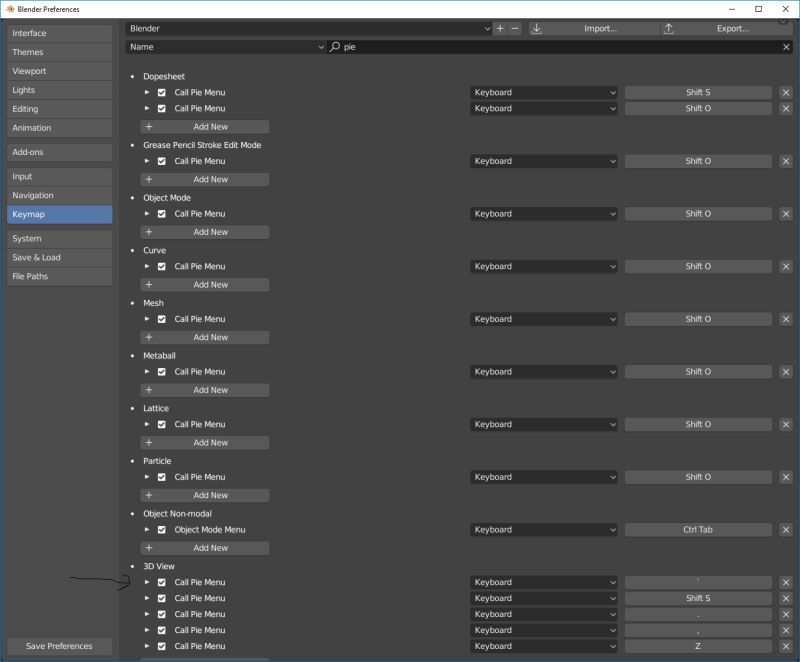The width and height of the screenshot is (800, 662).
Task: Switch to the Input preferences section
Action: pyautogui.click(x=58, y=176)
